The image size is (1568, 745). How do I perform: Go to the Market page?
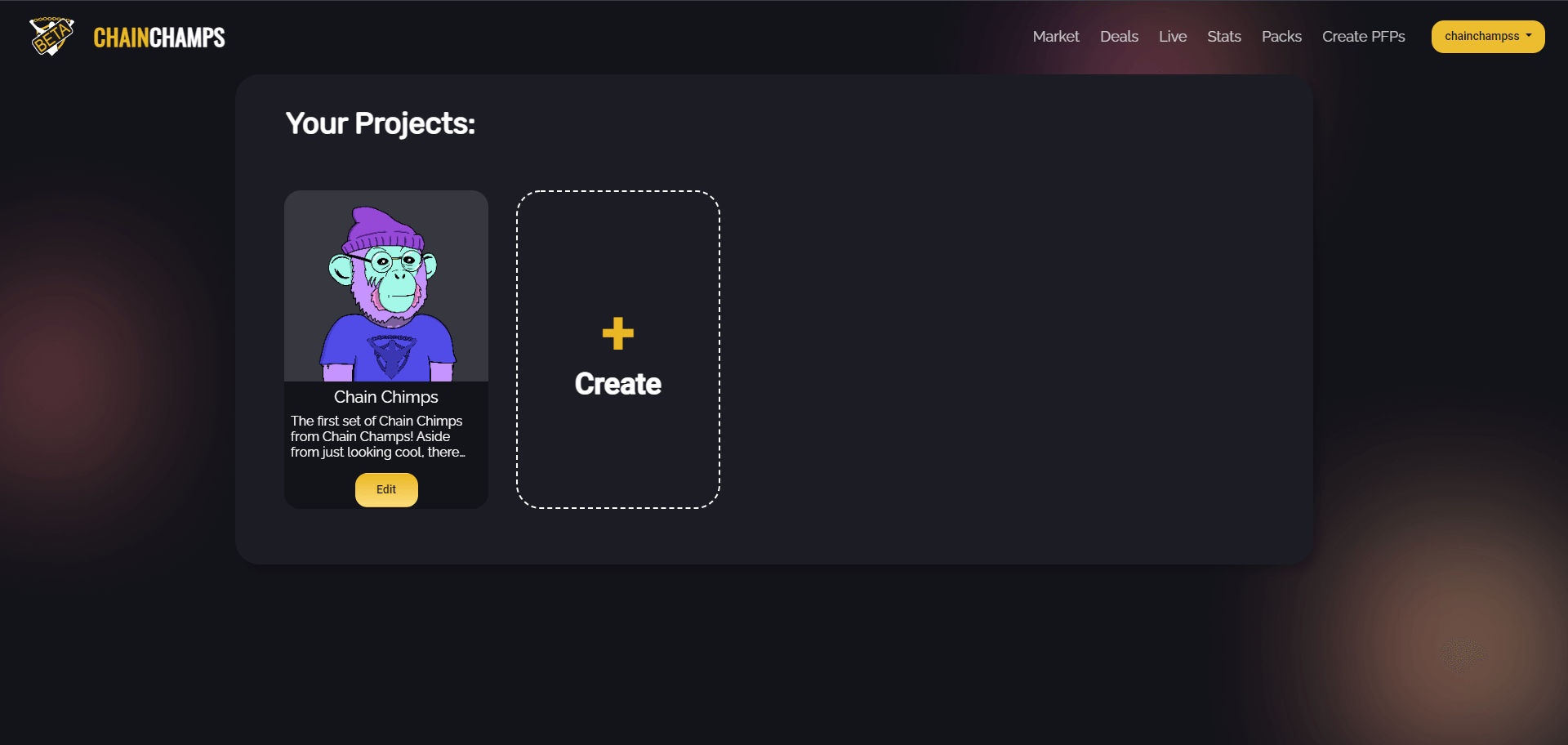point(1056,37)
